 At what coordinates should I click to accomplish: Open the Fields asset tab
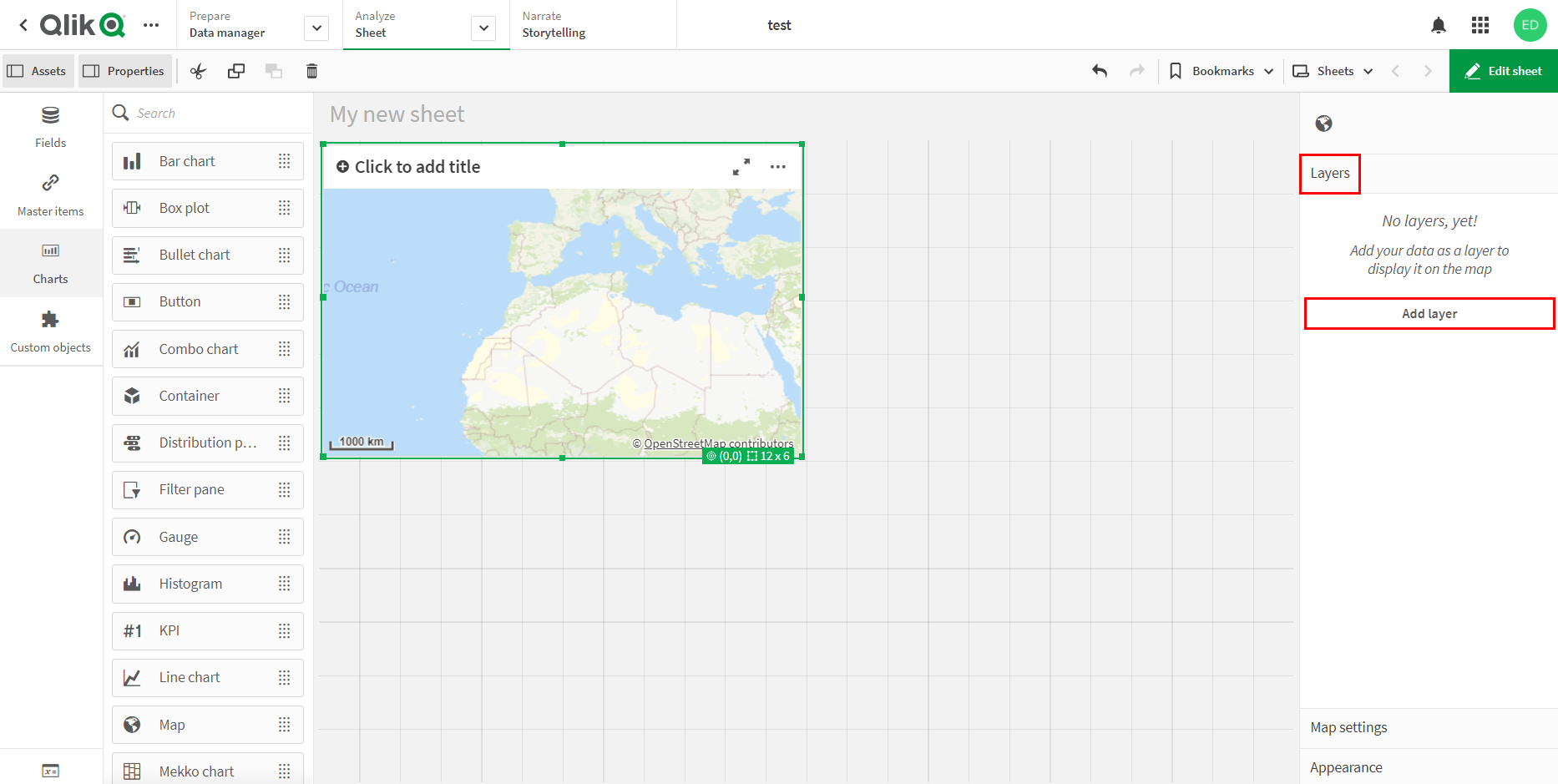pyautogui.click(x=51, y=126)
